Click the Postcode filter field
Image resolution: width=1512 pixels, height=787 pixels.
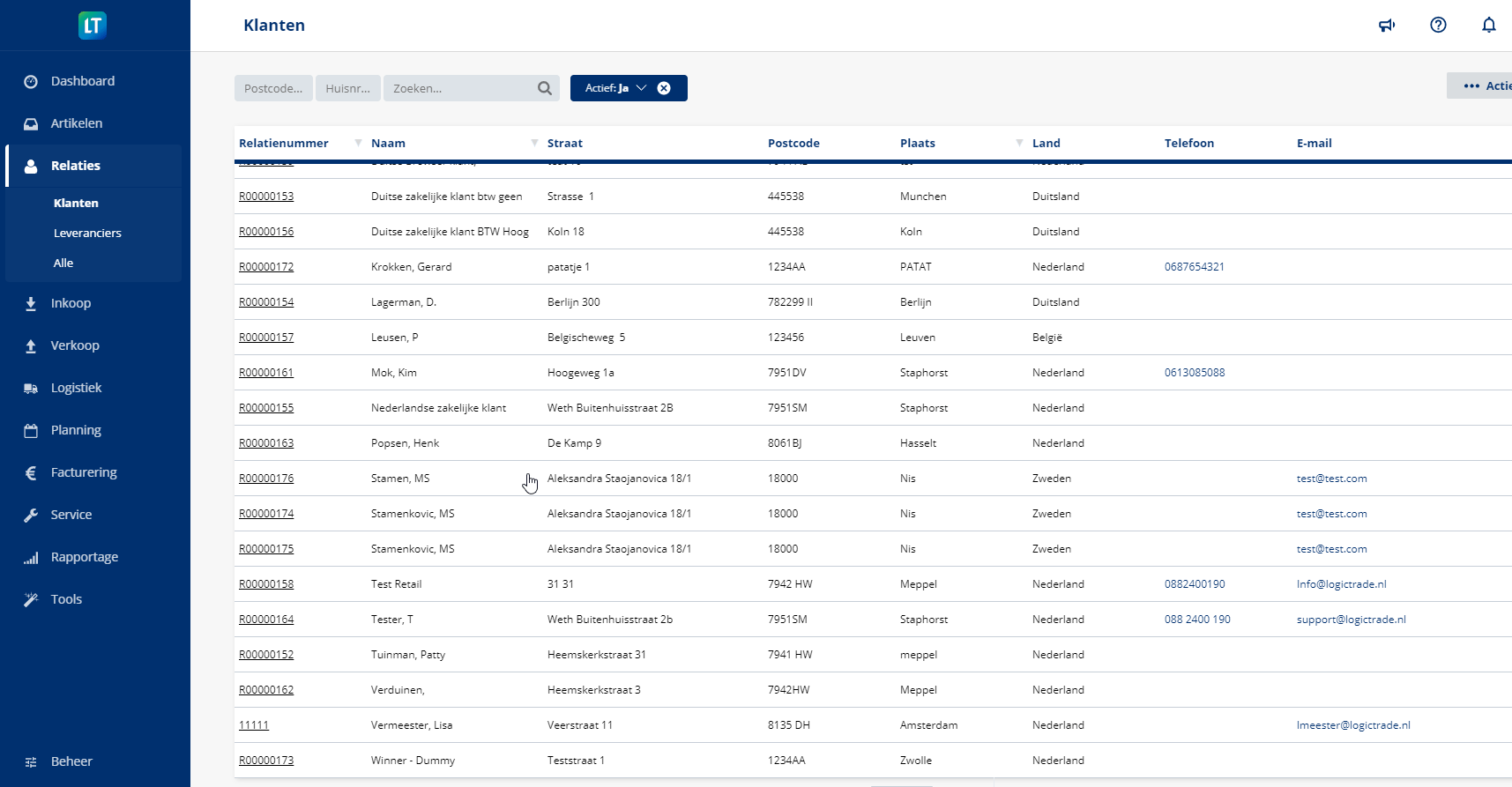[273, 88]
